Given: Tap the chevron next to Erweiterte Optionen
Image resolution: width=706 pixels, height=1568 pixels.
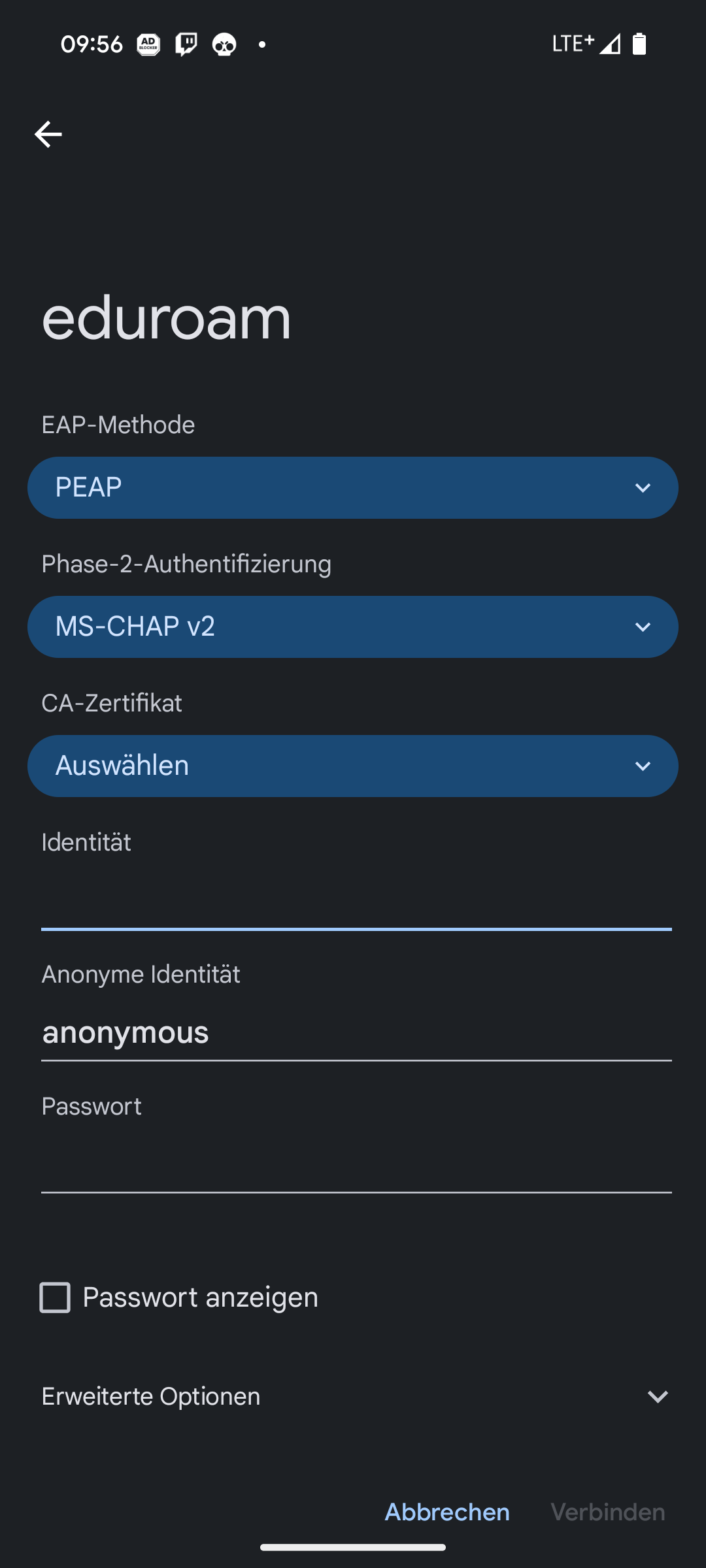Looking at the screenshot, I should click(658, 1396).
